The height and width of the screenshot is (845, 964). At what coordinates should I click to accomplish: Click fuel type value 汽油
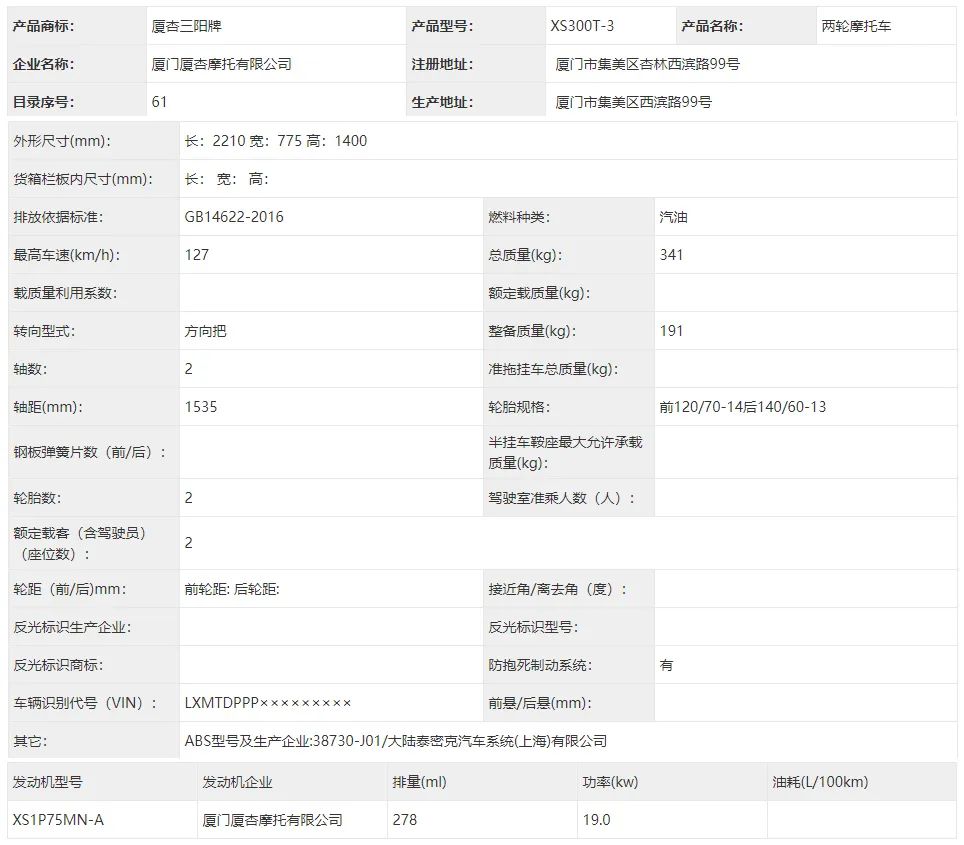[x=673, y=217]
